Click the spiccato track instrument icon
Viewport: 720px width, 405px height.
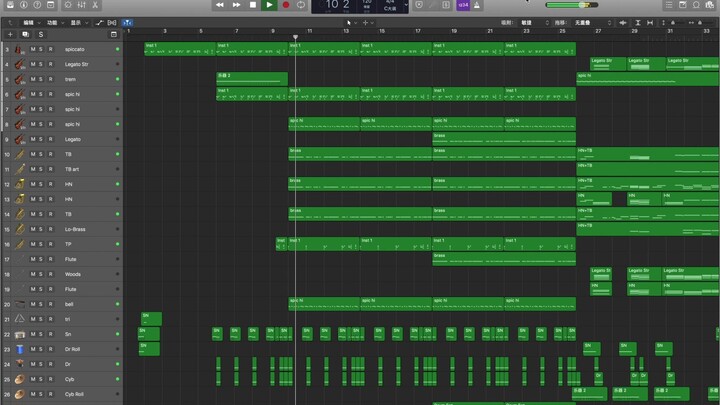19,49
